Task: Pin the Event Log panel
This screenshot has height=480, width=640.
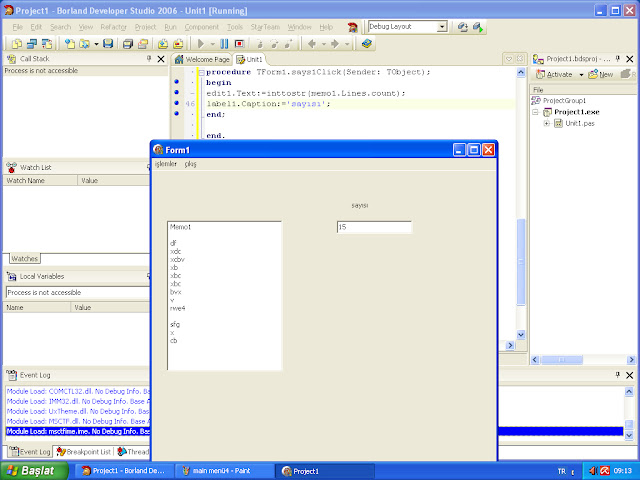Action: click(x=618, y=375)
